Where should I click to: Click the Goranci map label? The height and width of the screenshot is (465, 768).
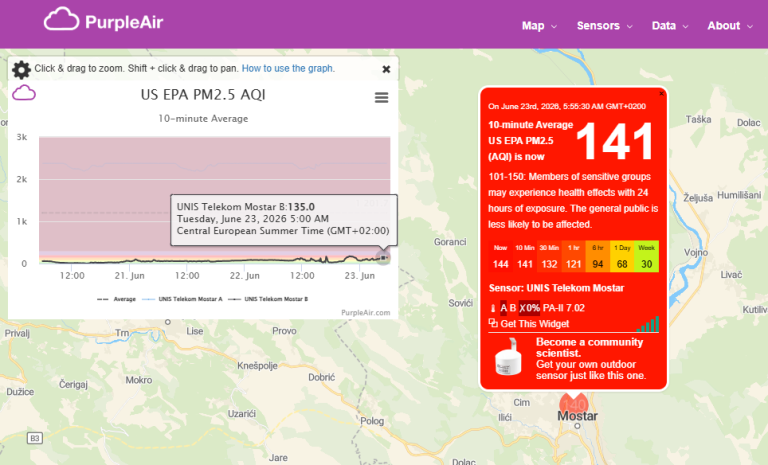click(450, 242)
